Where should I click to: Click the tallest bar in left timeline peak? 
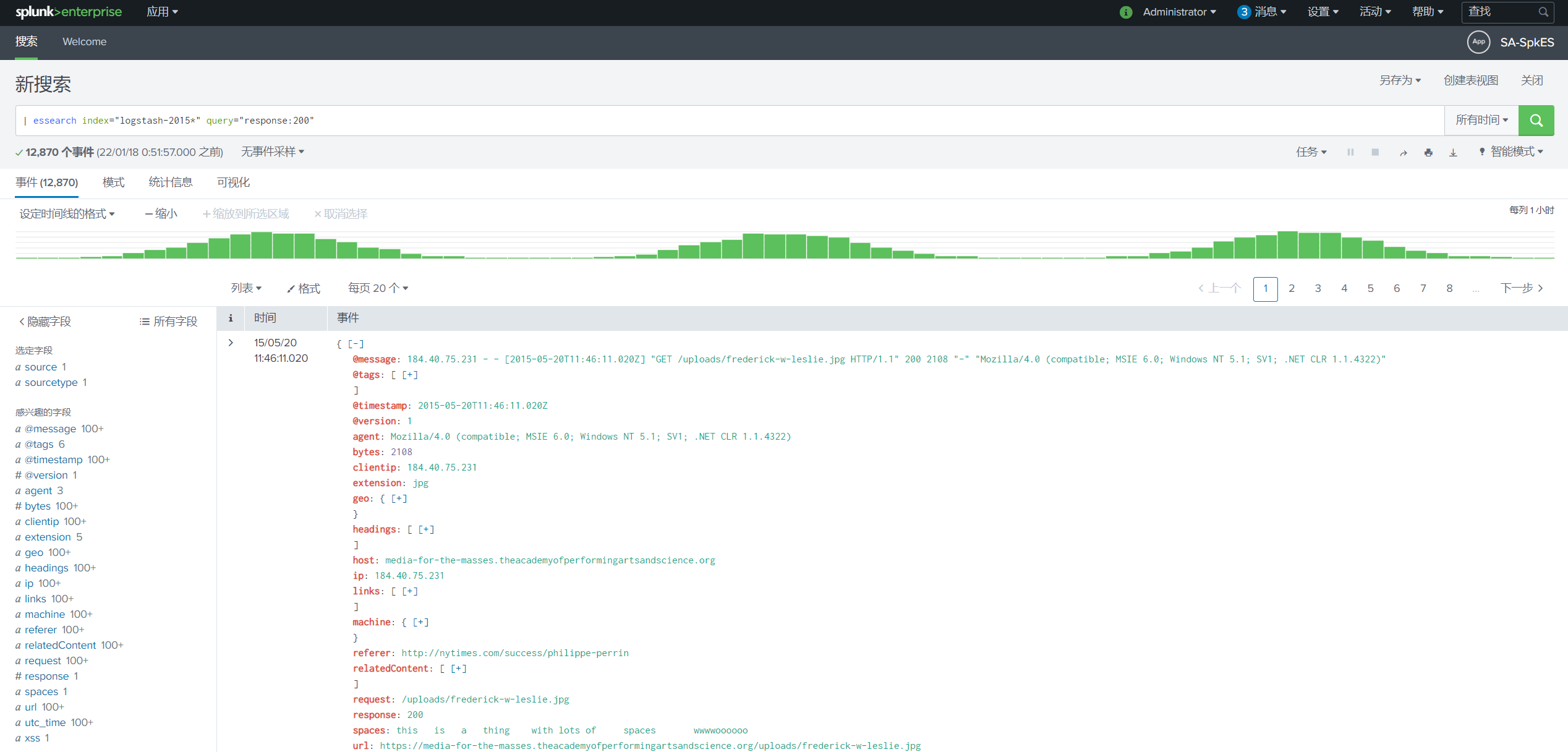262,246
